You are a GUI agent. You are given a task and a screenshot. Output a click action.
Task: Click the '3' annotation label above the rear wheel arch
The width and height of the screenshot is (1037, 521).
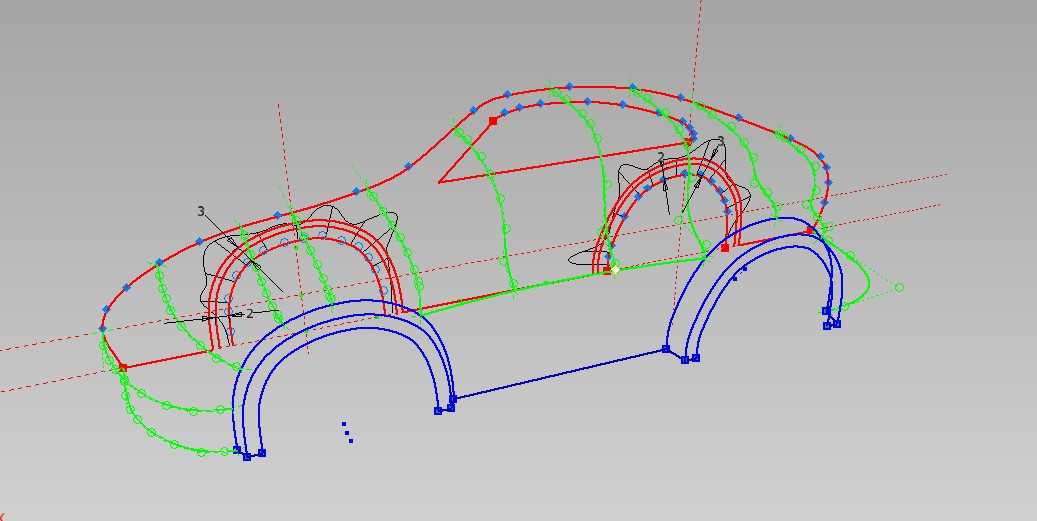[x=720, y=141]
